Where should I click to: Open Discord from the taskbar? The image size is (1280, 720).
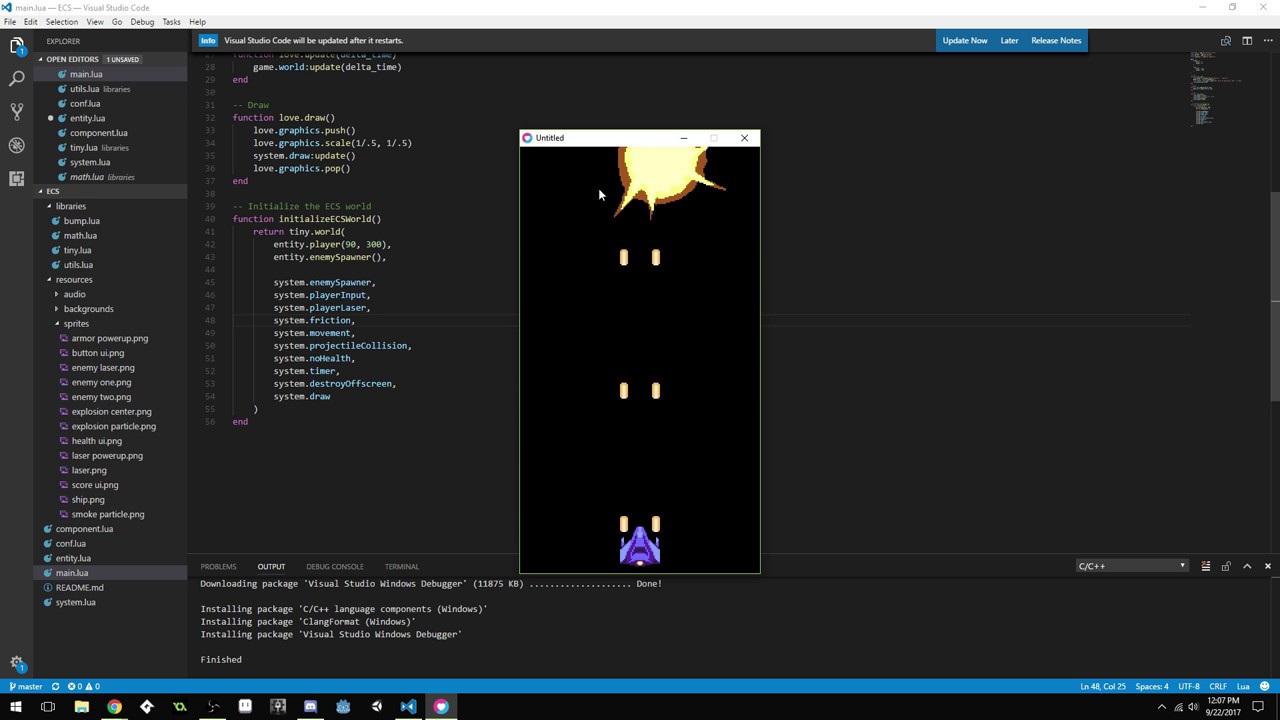click(x=310, y=707)
